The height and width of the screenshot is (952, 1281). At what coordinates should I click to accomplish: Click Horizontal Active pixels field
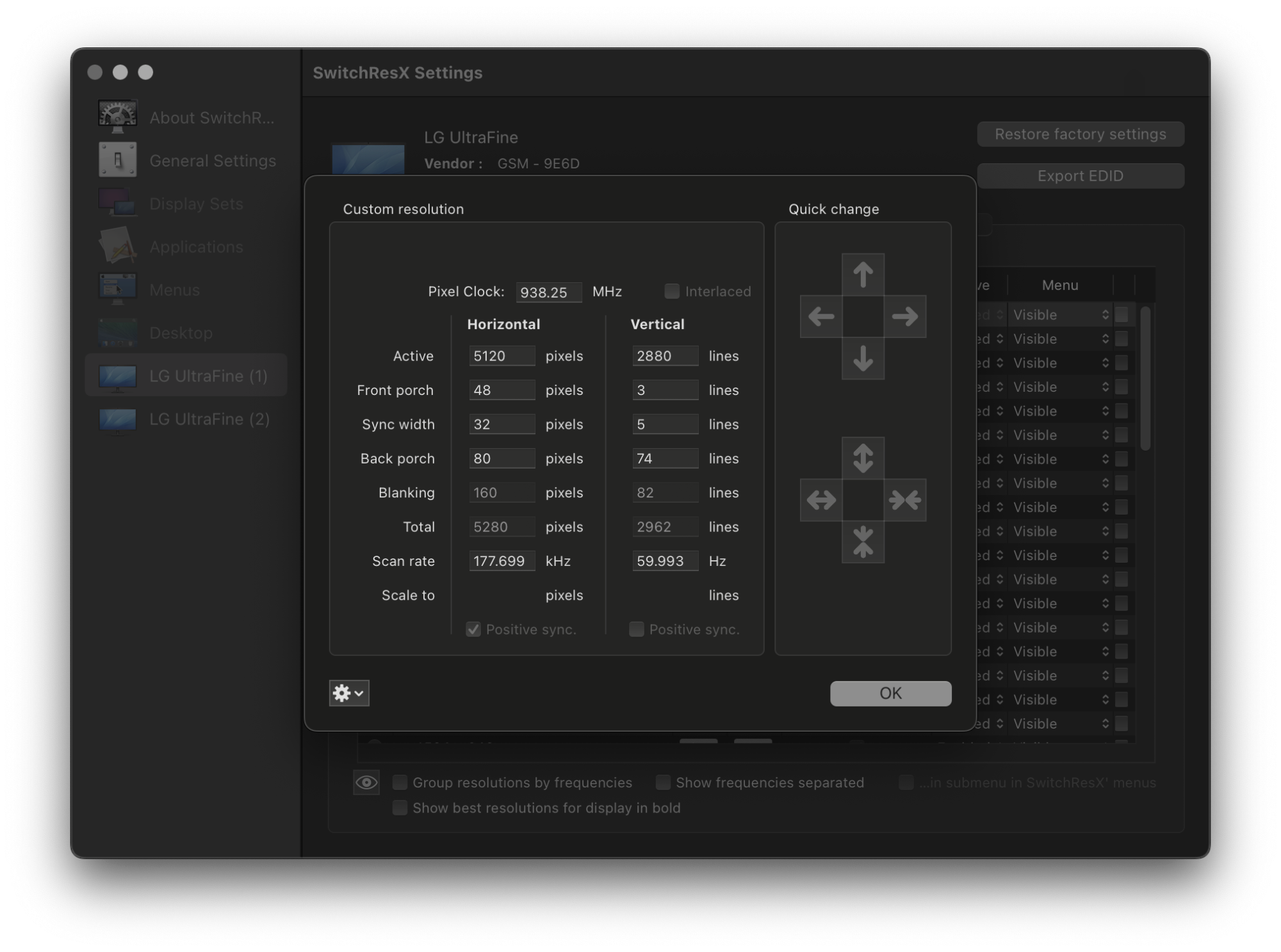point(502,356)
